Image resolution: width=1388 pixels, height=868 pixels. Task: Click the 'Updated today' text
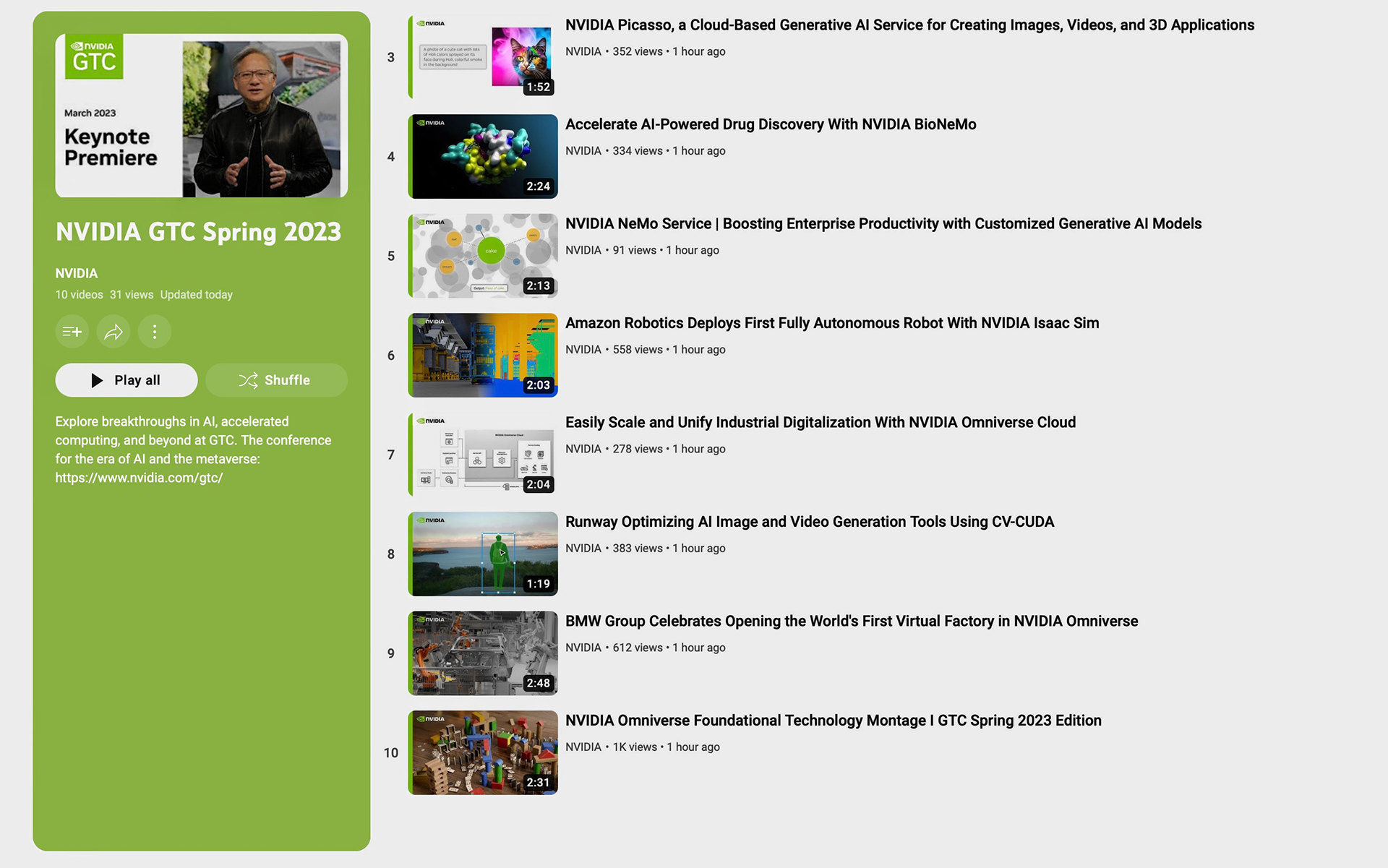tap(197, 295)
